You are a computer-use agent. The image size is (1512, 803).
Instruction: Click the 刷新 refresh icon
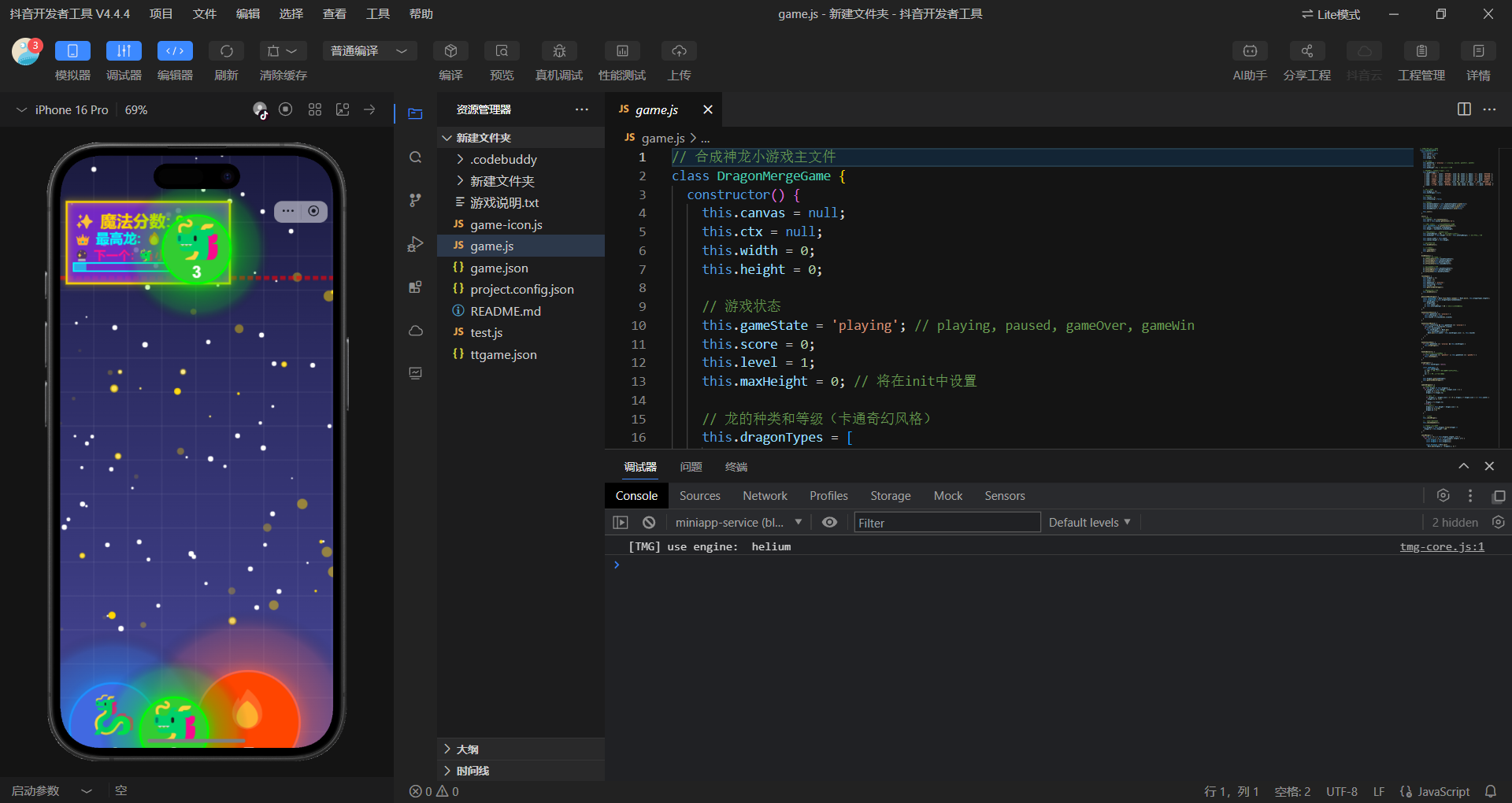point(226,51)
